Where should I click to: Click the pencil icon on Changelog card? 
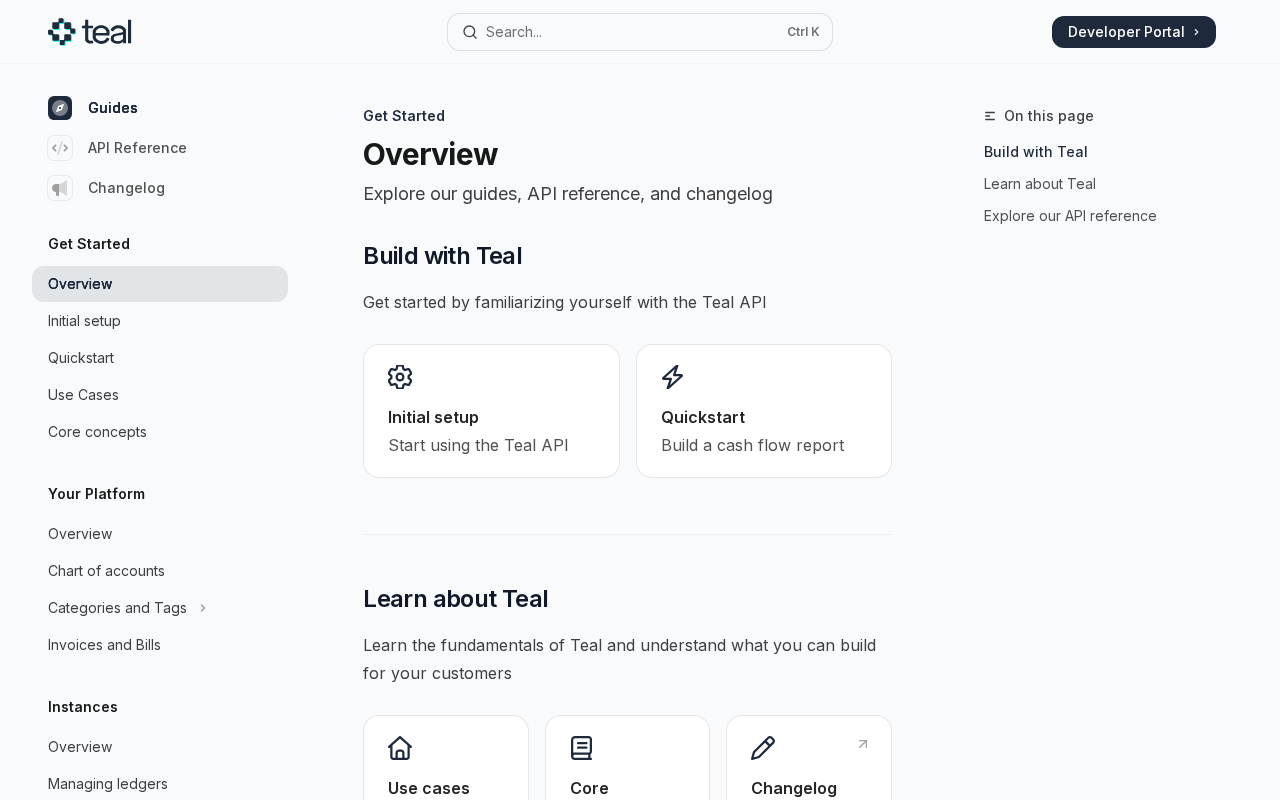pyautogui.click(x=763, y=748)
